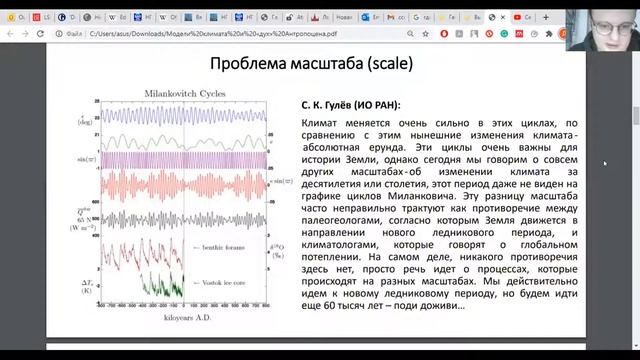
Task: Switch to the padlock icon tab
Action: click(x=294, y=17)
